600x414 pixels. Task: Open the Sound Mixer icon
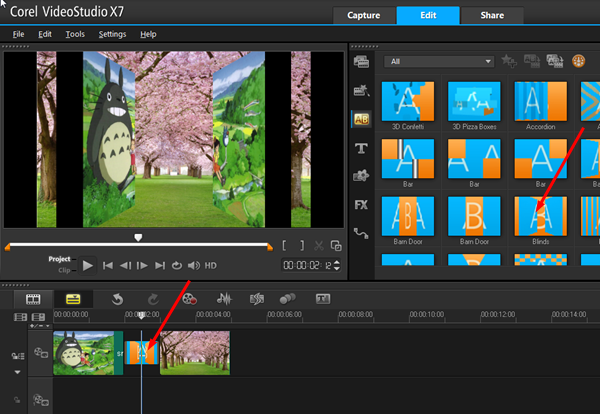point(225,299)
